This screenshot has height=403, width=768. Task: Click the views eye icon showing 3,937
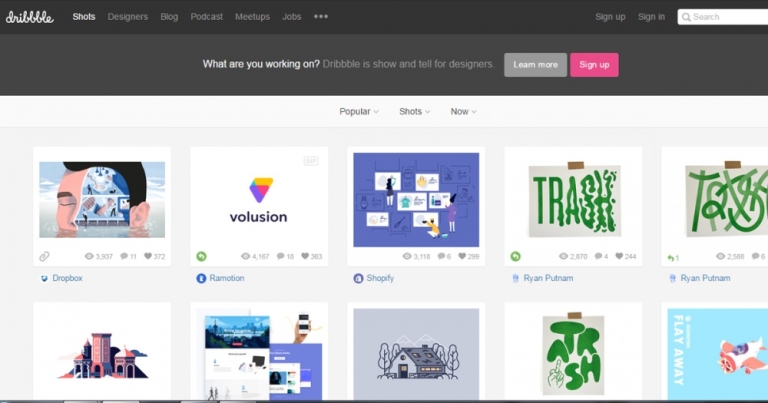click(x=89, y=256)
